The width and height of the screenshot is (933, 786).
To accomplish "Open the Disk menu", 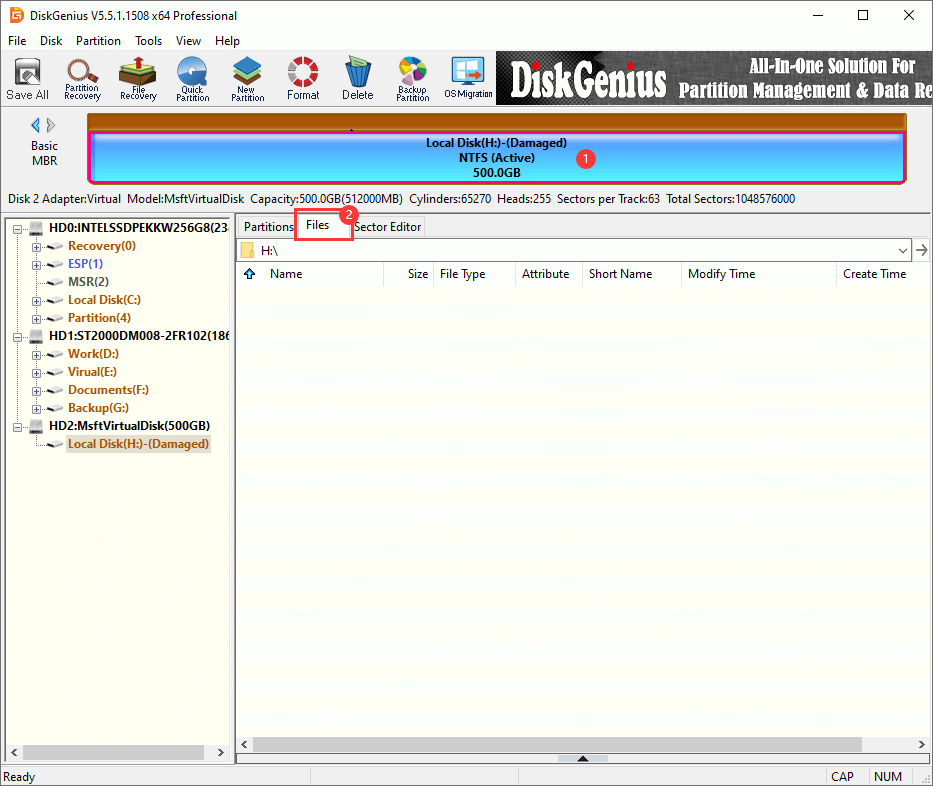I will pos(51,40).
